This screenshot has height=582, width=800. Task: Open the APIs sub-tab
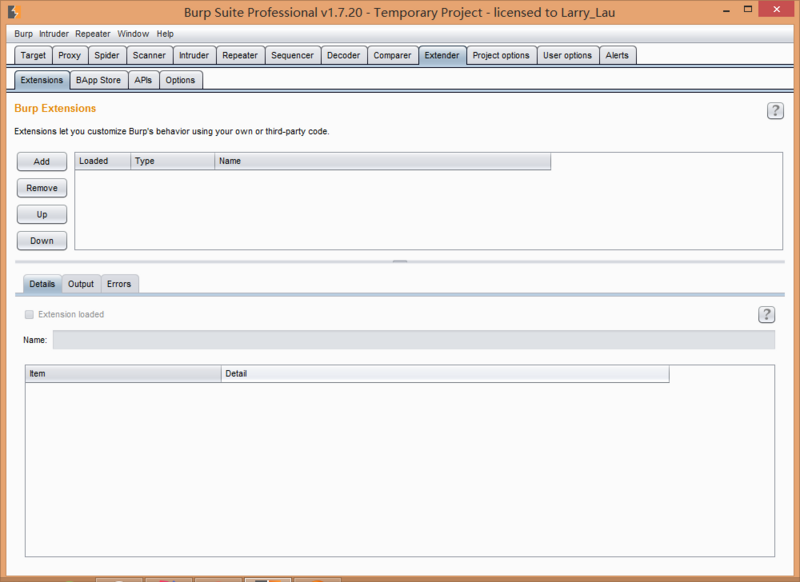(x=143, y=80)
